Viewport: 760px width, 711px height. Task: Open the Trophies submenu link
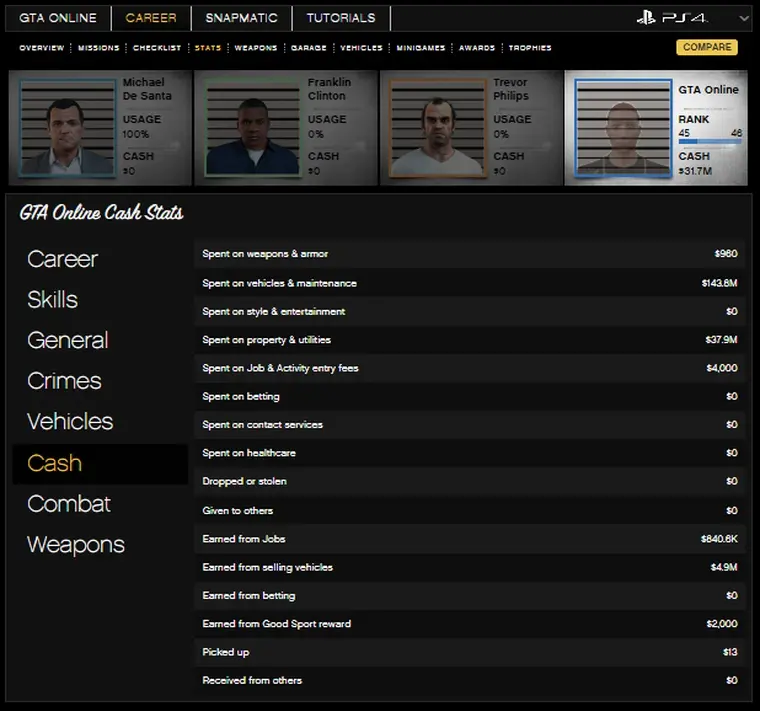pyautogui.click(x=530, y=48)
